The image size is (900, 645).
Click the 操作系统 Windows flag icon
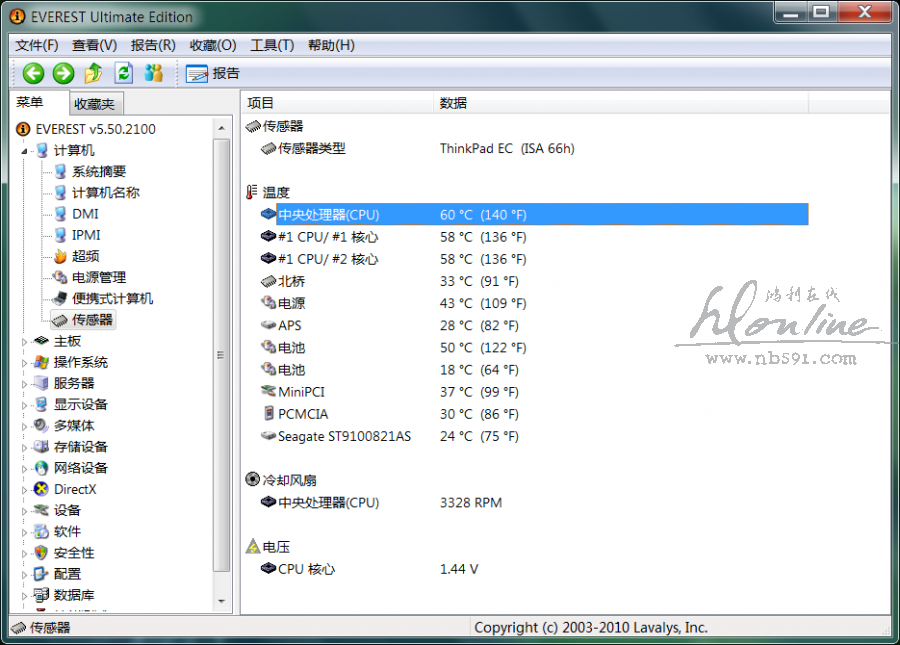tap(41, 362)
